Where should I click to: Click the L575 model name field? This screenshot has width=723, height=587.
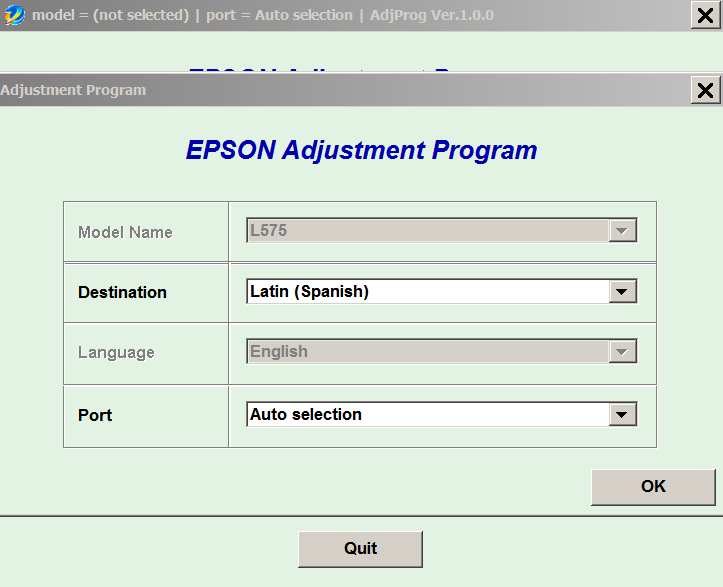point(442,231)
